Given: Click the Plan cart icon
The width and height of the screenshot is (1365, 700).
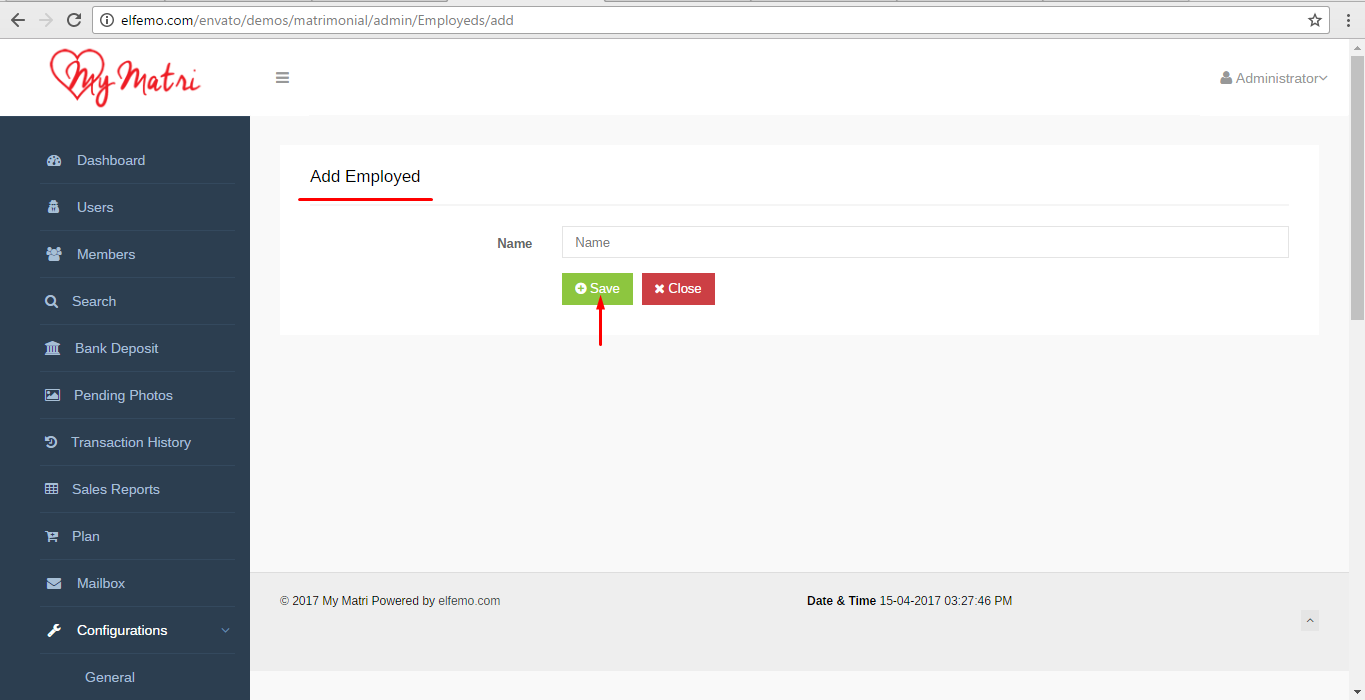Looking at the screenshot, I should (x=51, y=536).
